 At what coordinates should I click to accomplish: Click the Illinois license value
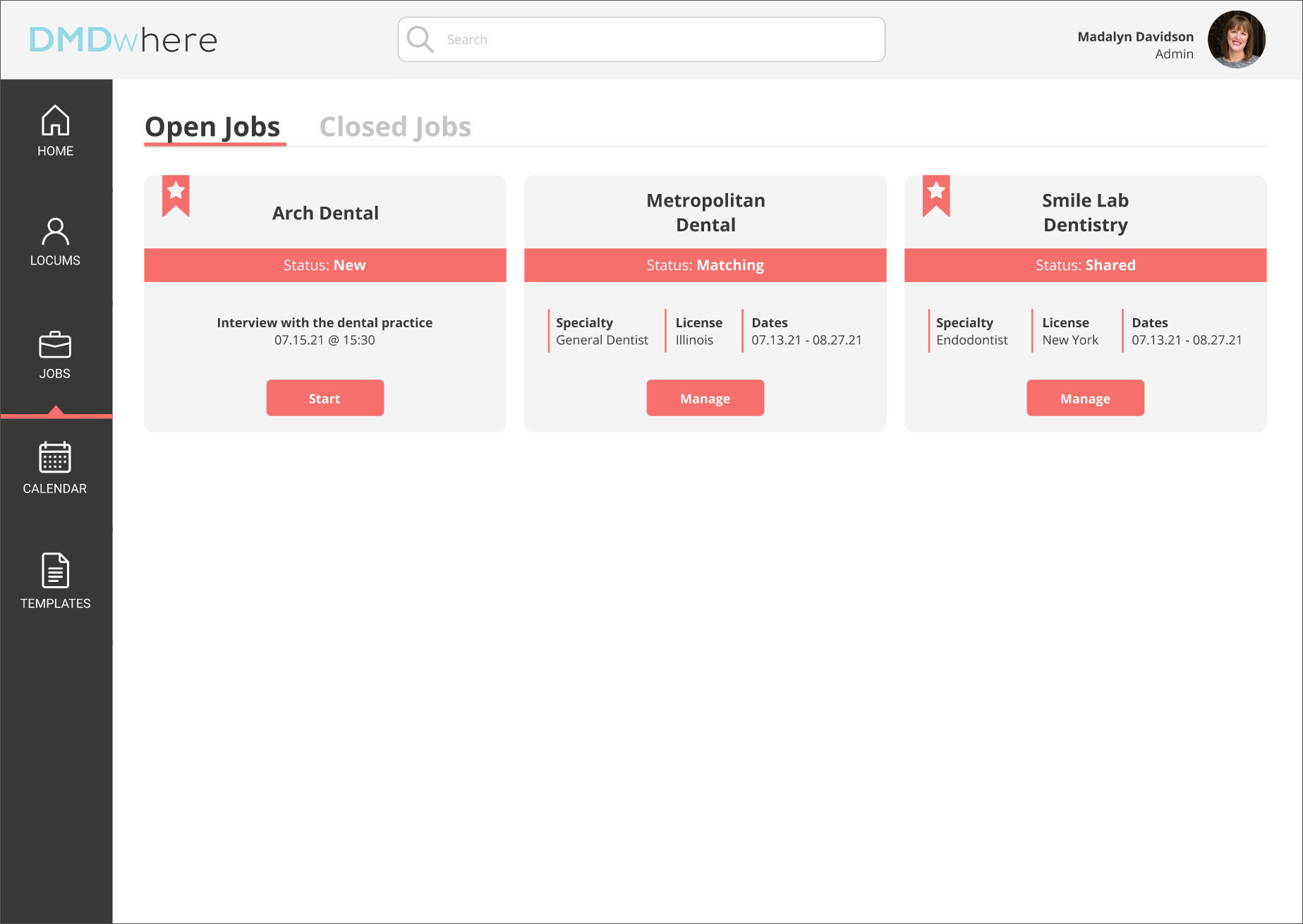click(x=694, y=340)
